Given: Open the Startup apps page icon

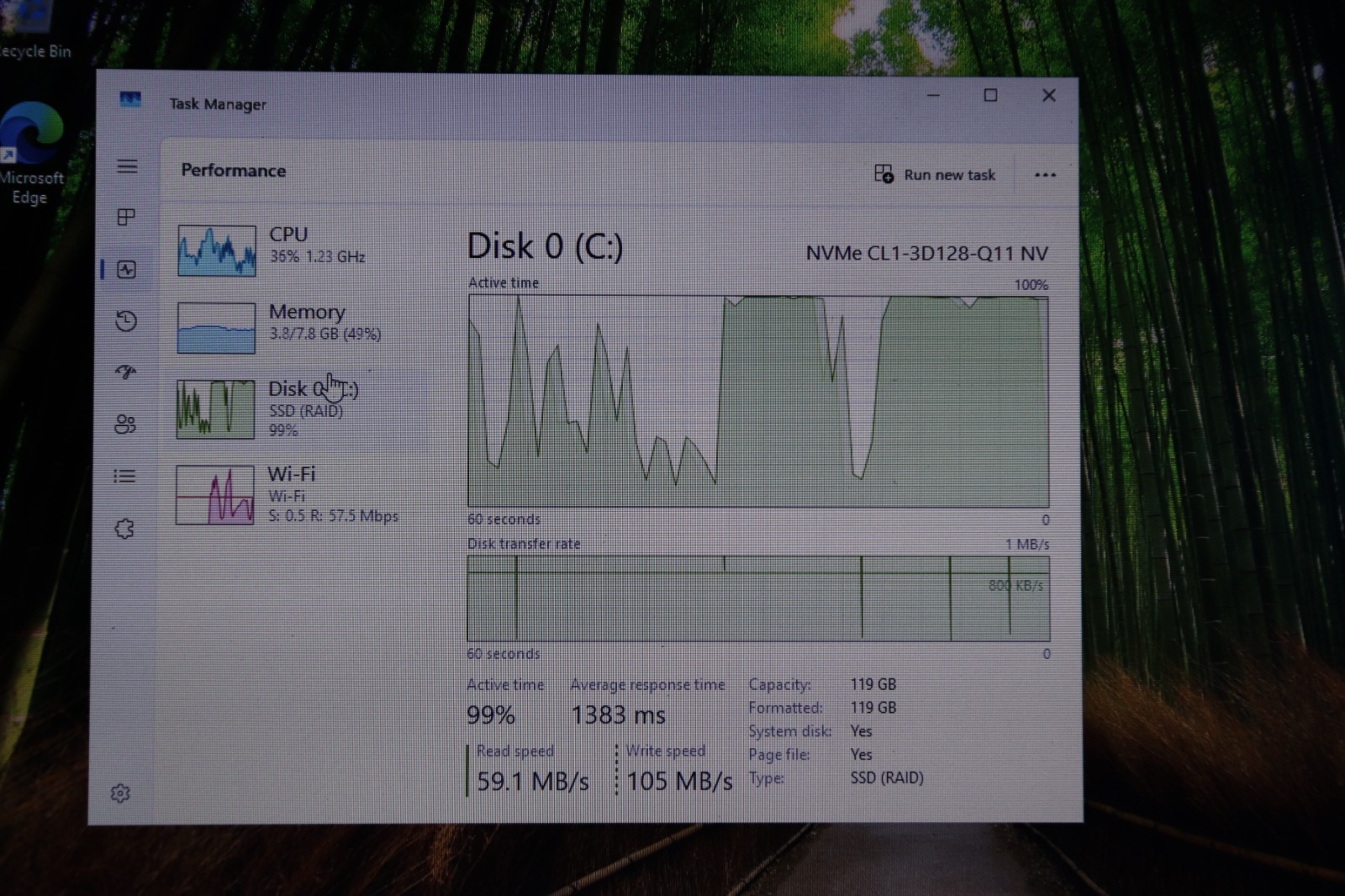Looking at the screenshot, I should point(126,372).
